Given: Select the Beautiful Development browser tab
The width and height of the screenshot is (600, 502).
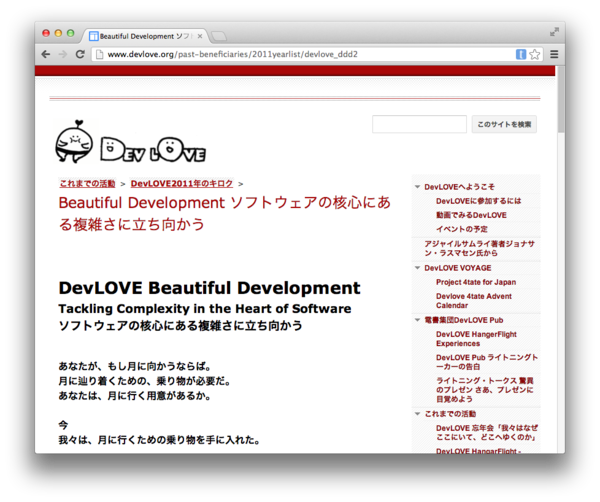Looking at the screenshot, I should click(145, 36).
